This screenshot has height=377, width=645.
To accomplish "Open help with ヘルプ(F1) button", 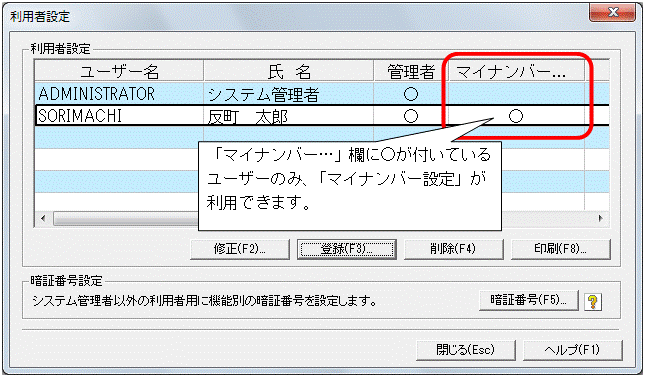I will pos(572,350).
